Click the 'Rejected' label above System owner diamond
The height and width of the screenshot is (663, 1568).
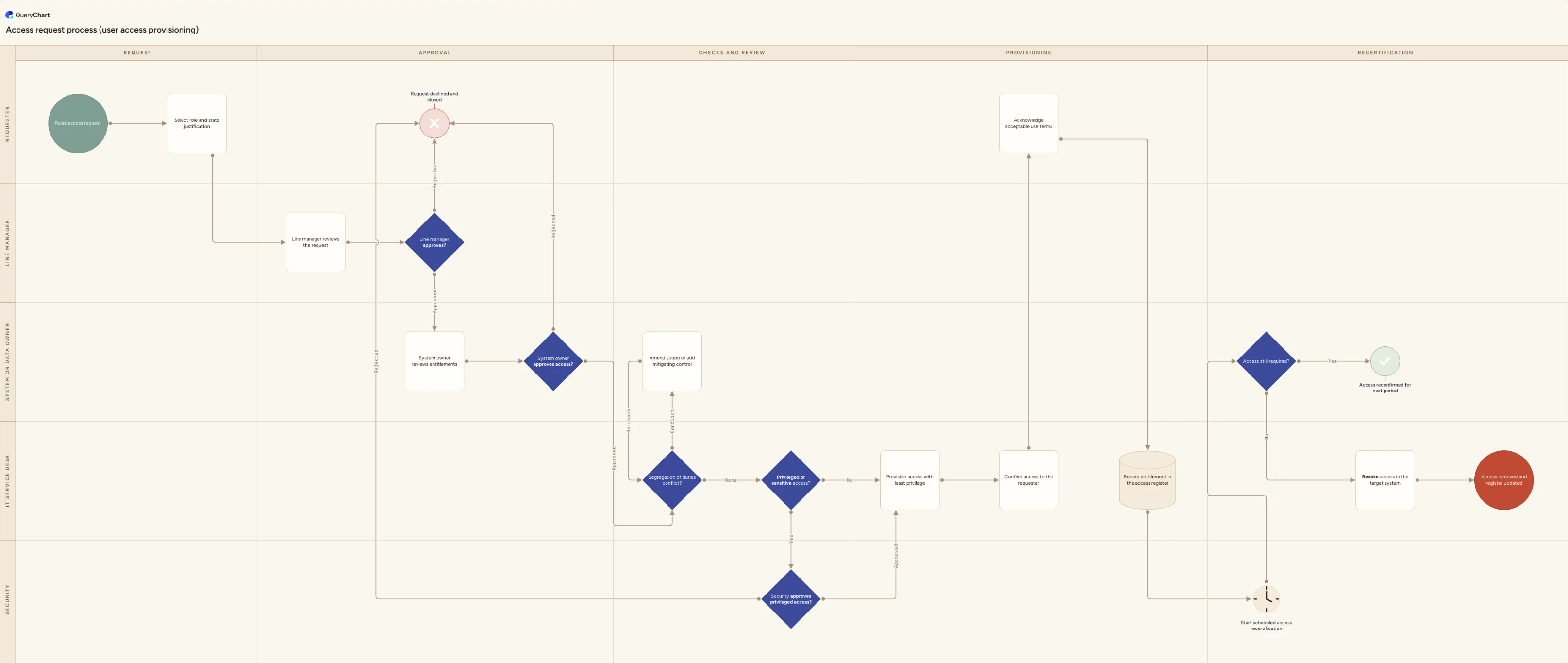(x=553, y=226)
